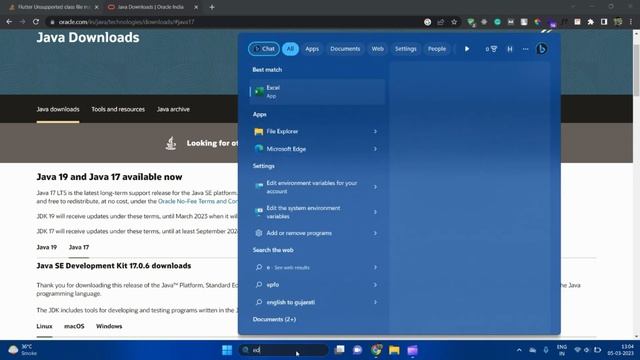Expand chevron for Edit environment variables account

(375, 187)
